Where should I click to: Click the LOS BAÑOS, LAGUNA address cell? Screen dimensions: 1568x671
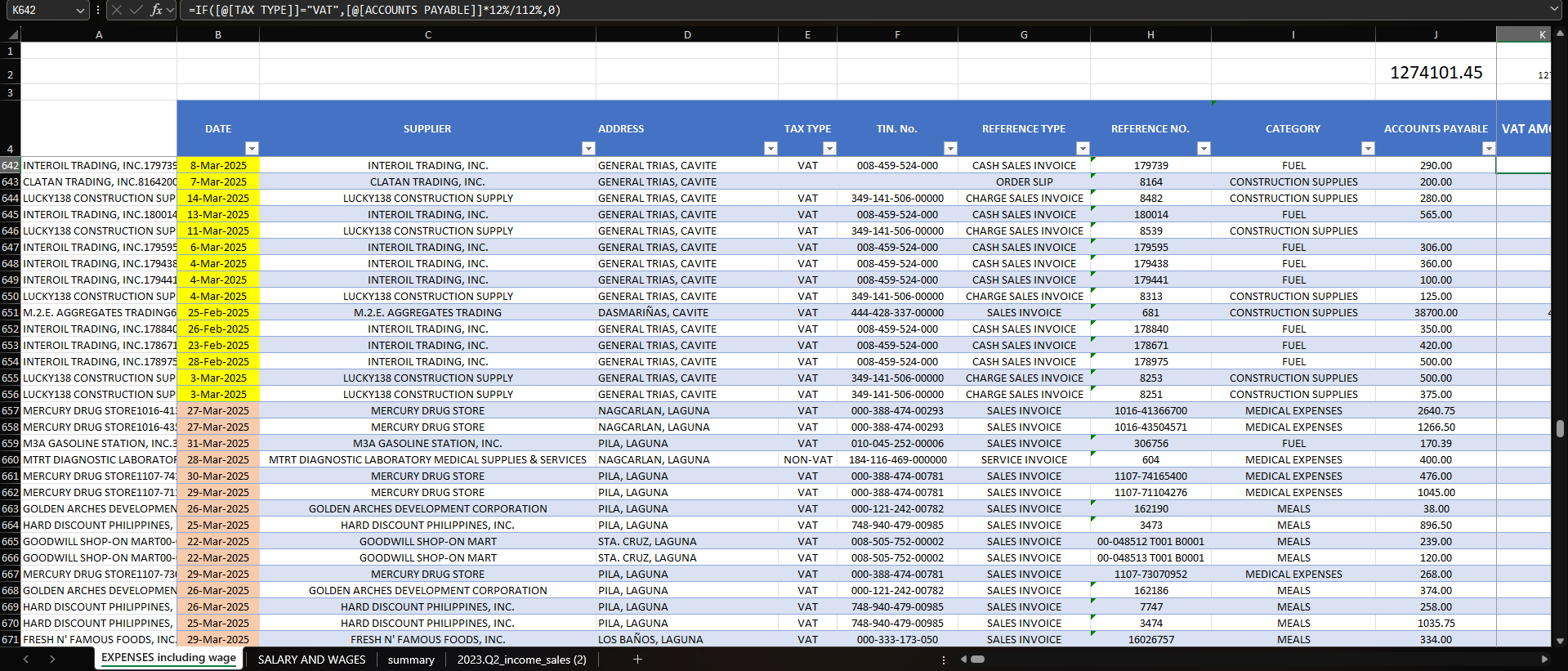pos(687,639)
